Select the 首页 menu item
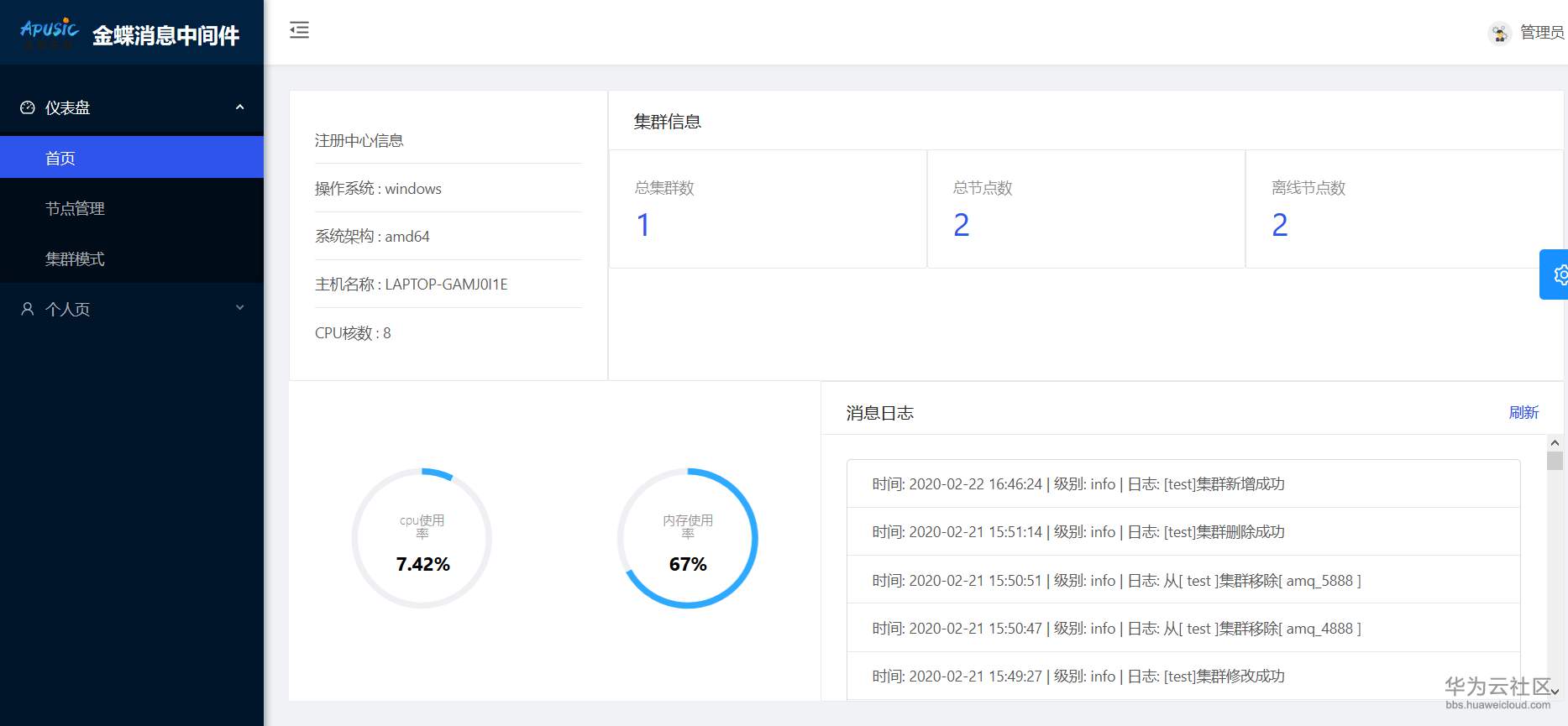The width and height of the screenshot is (1568, 726). coord(132,158)
